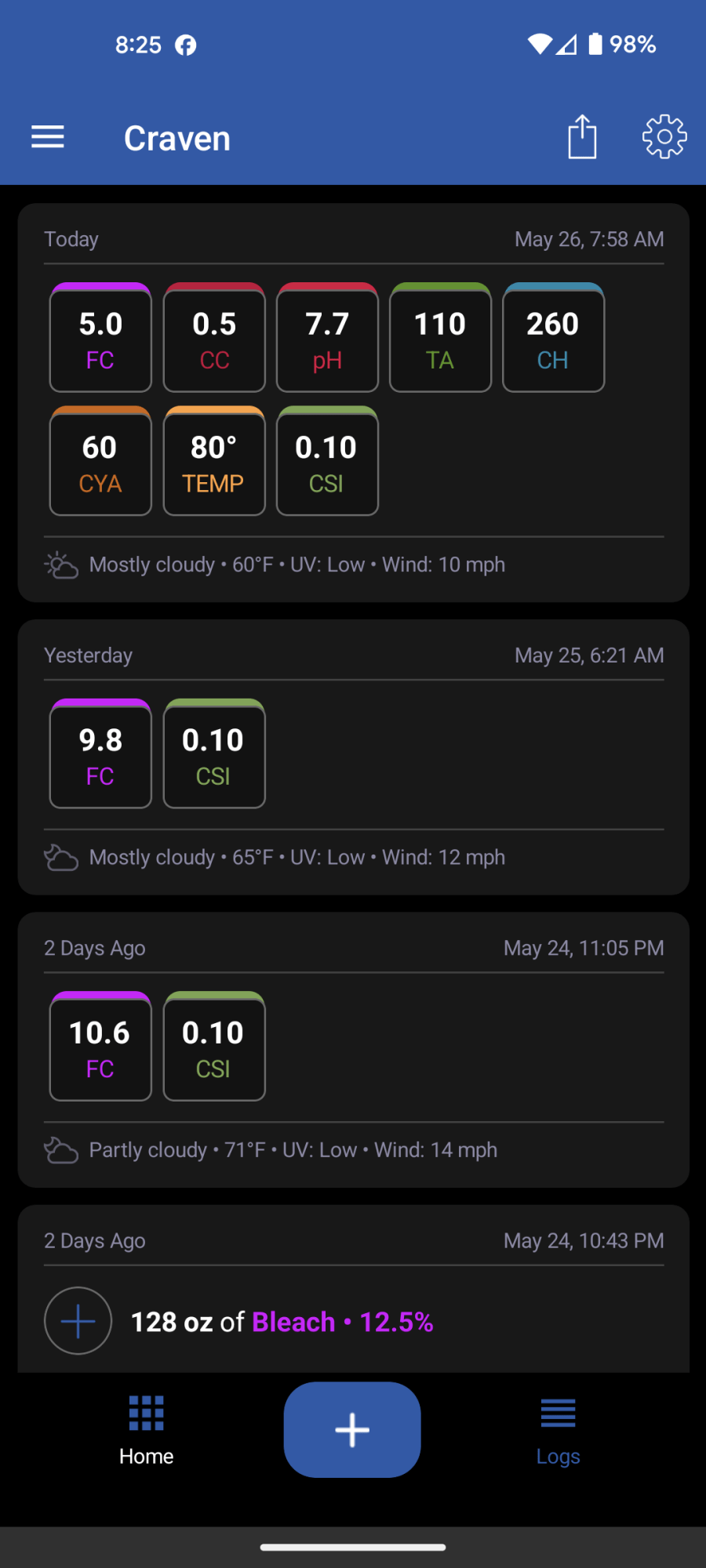Tap the share export icon
Screen dimensions: 706x1568
[582, 136]
